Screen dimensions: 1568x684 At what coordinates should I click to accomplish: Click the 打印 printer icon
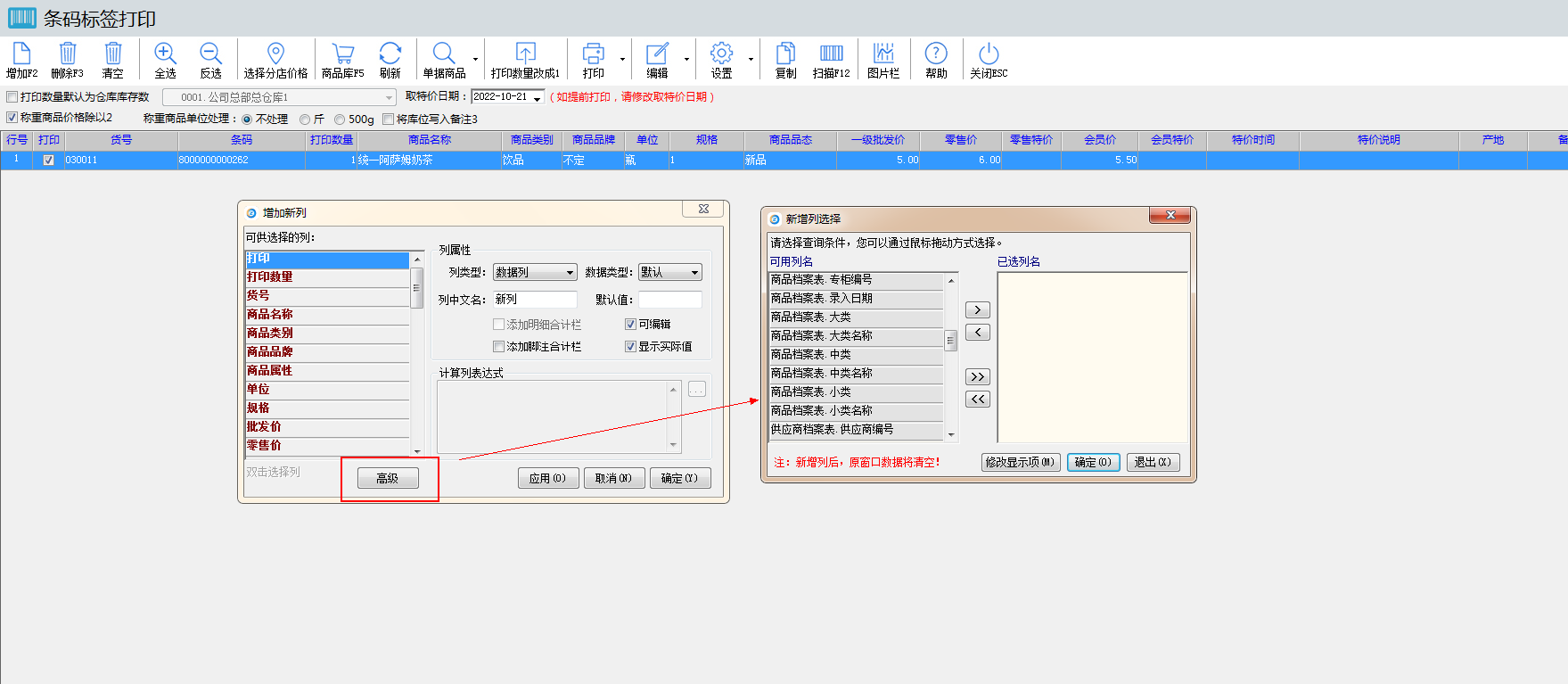pyautogui.click(x=593, y=54)
